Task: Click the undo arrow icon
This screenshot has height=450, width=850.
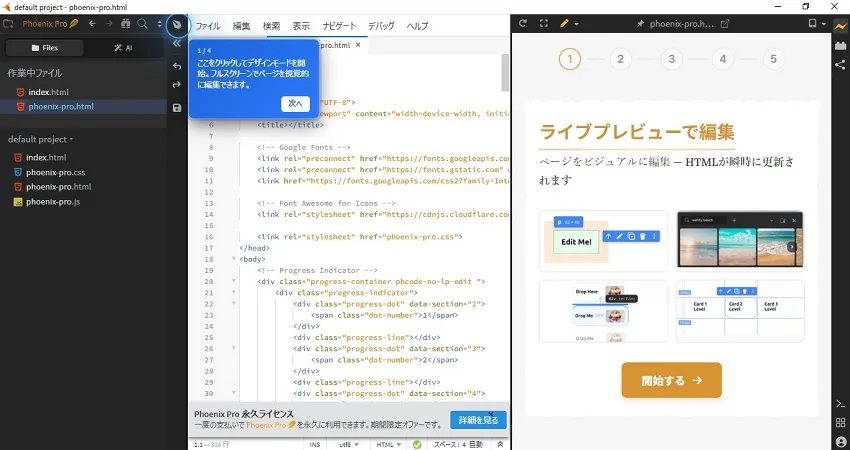Action: tap(177, 66)
